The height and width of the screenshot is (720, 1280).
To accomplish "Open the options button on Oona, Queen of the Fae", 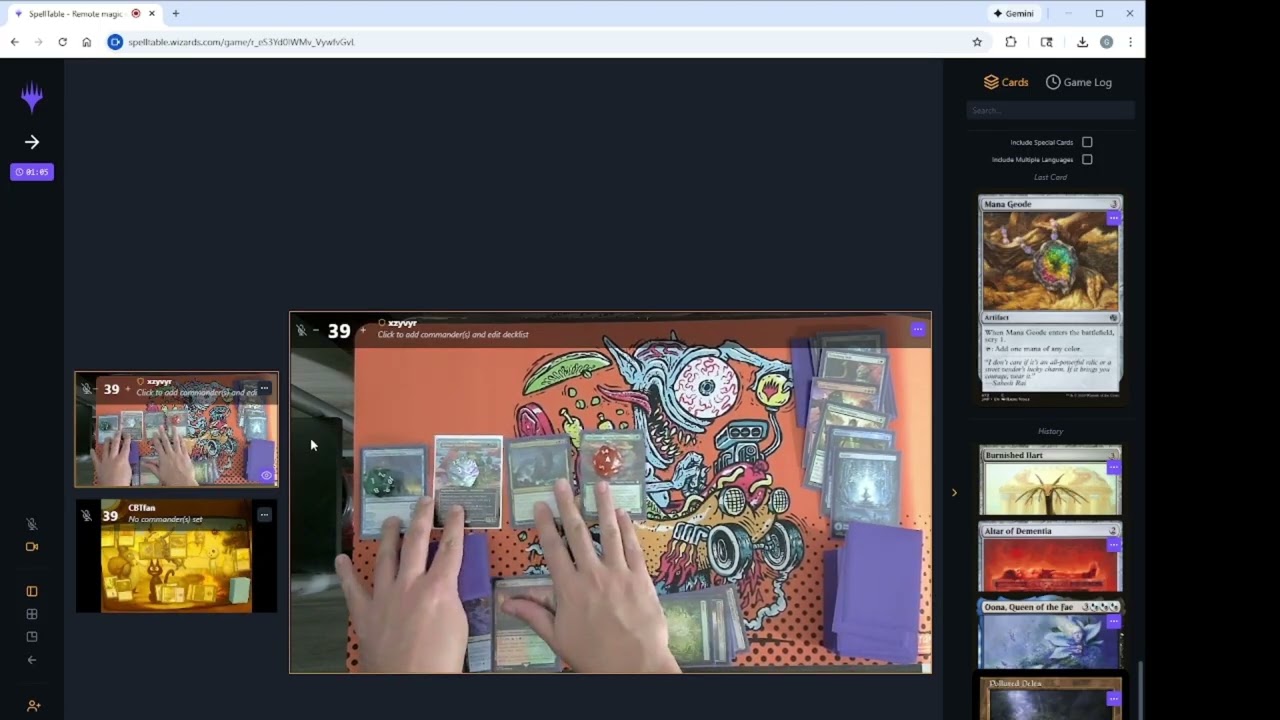I will click(1113, 621).
